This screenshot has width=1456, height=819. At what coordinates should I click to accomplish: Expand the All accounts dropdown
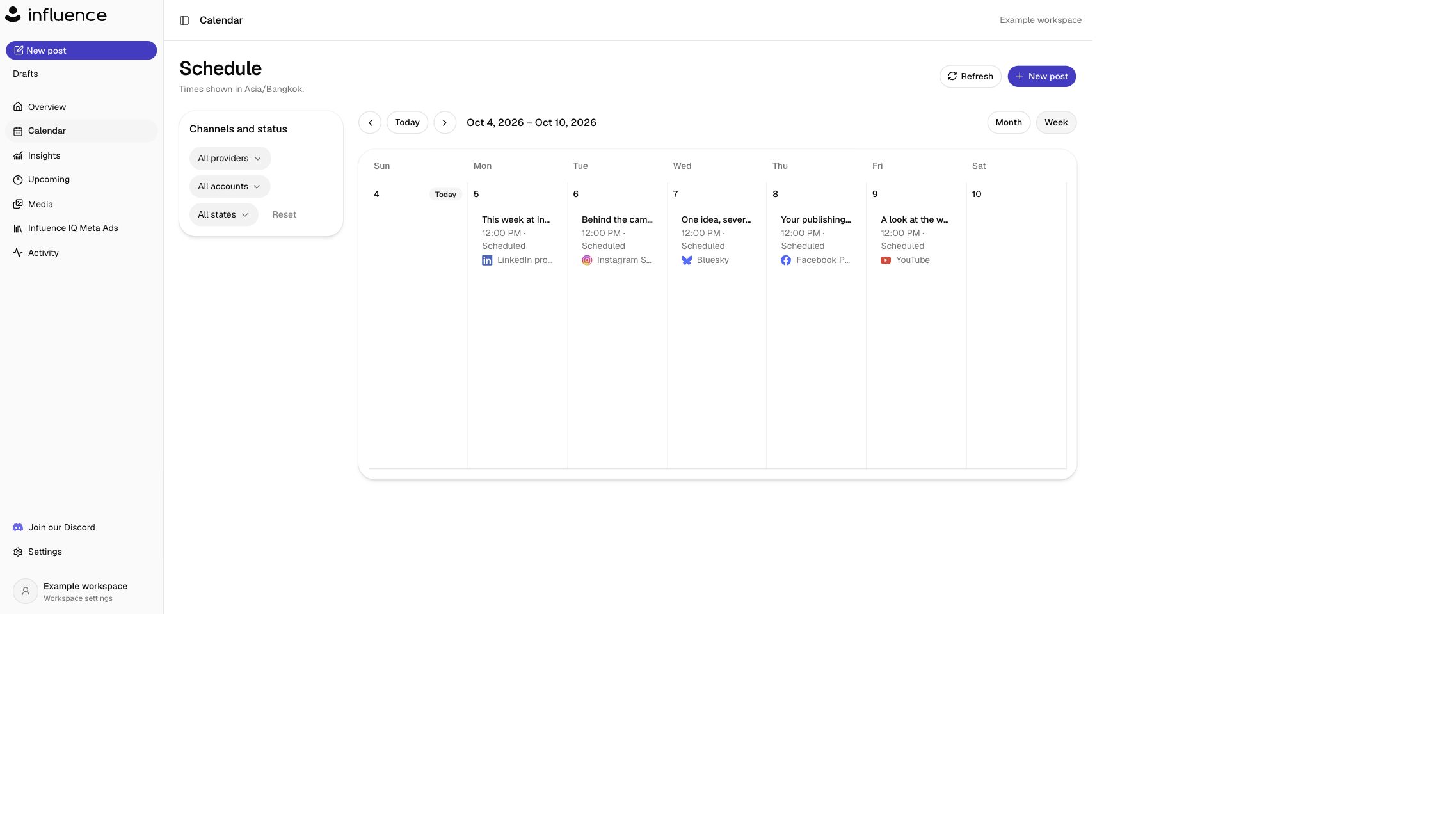pos(230,186)
